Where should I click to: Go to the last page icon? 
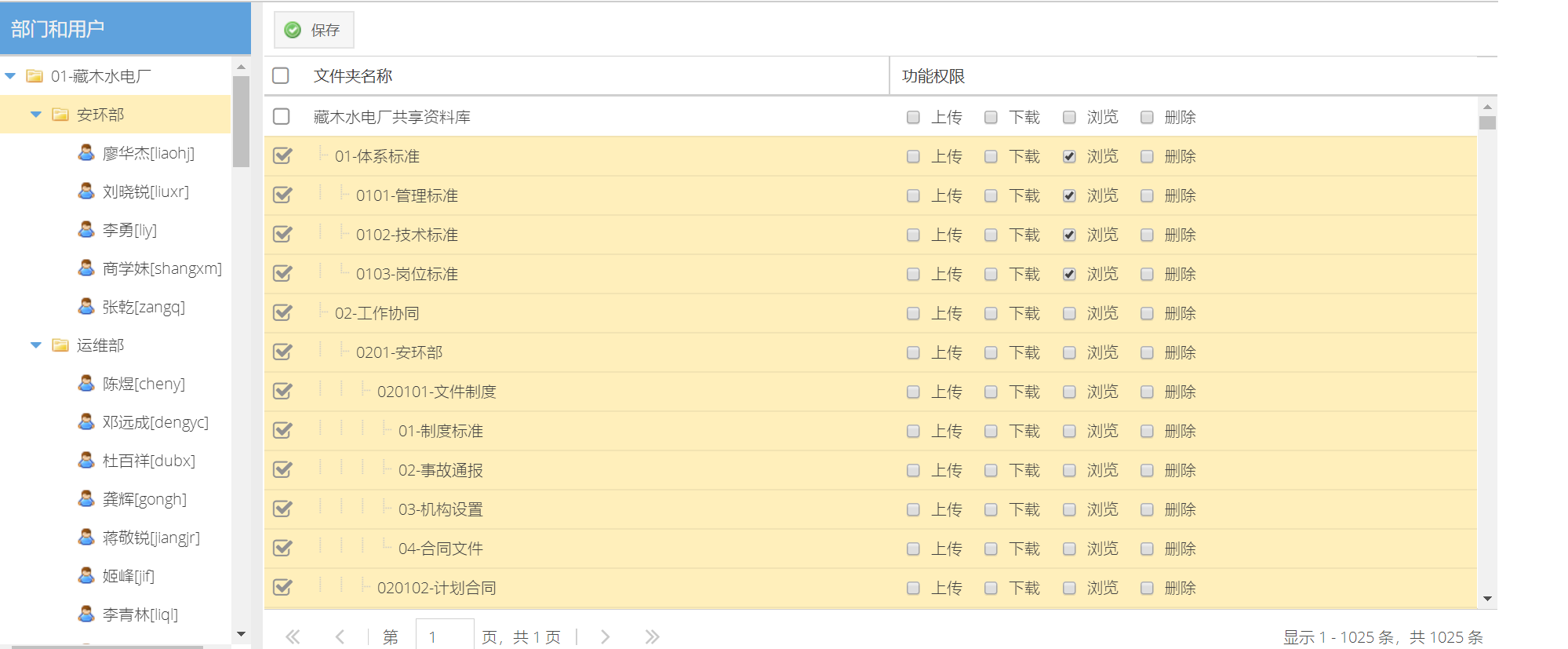coord(652,636)
